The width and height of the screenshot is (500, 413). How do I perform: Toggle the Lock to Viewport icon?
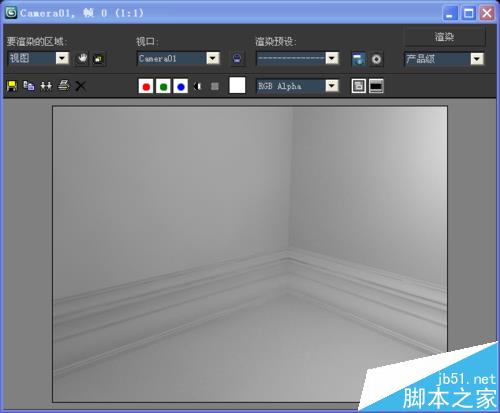point(237,59)
